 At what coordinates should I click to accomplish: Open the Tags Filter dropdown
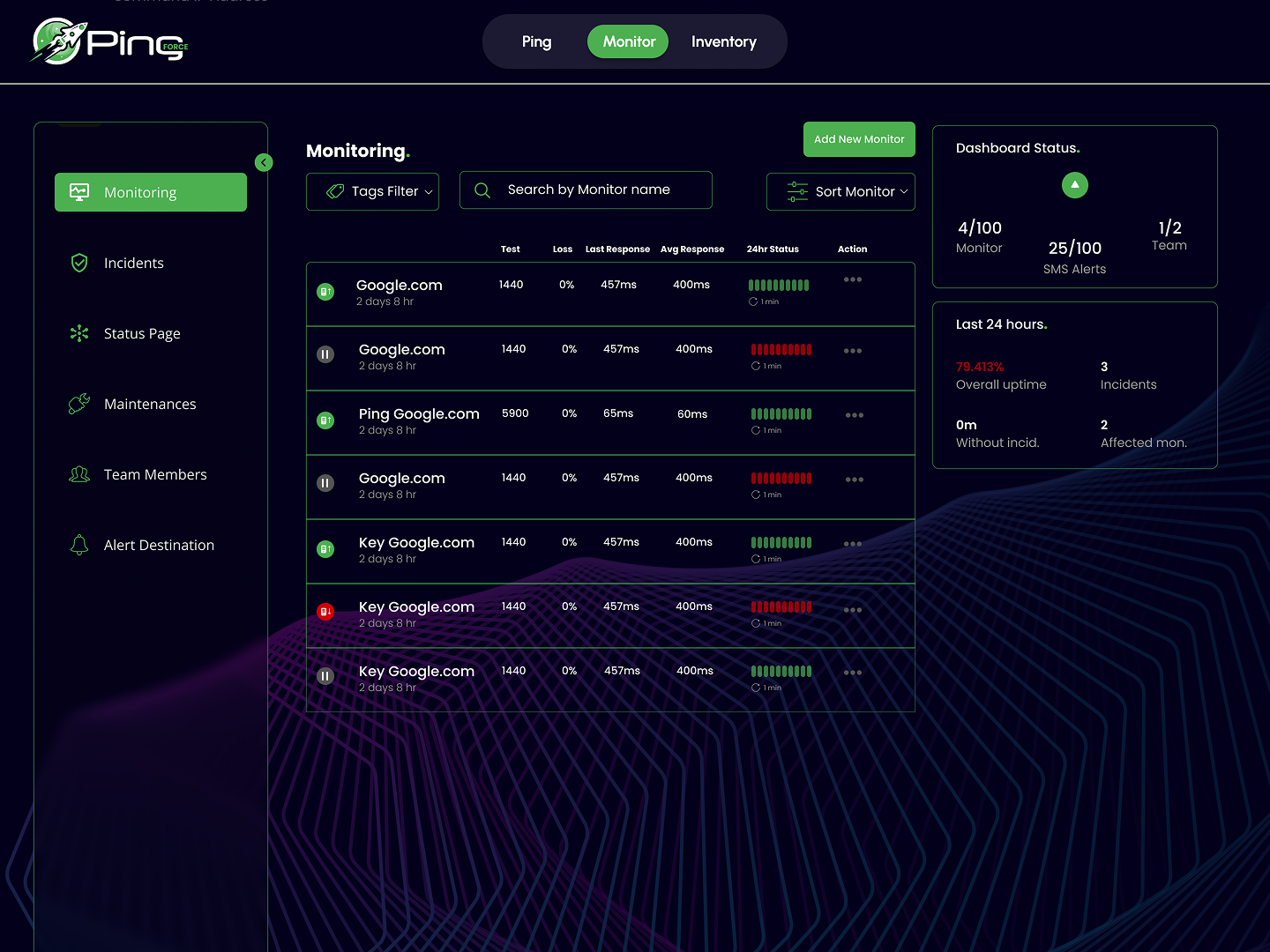point(372,191)
